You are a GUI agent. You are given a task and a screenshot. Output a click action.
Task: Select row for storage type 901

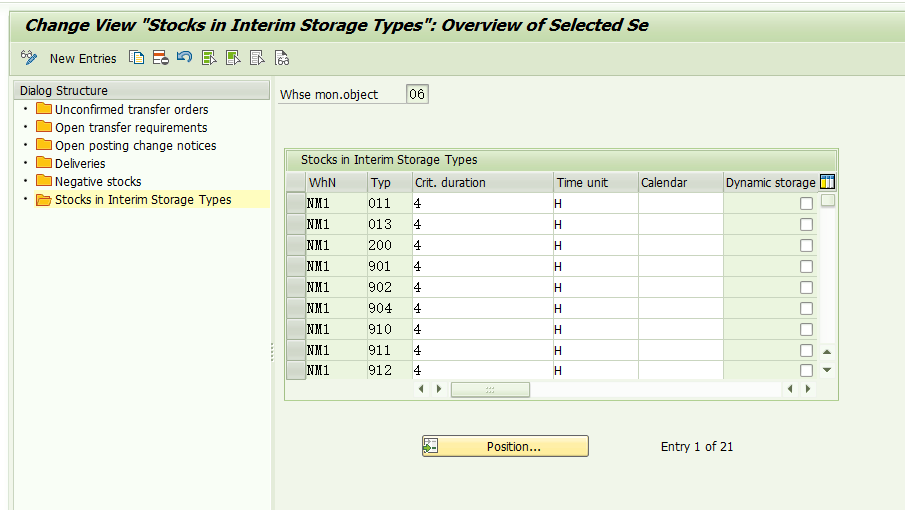click(296, 266)
